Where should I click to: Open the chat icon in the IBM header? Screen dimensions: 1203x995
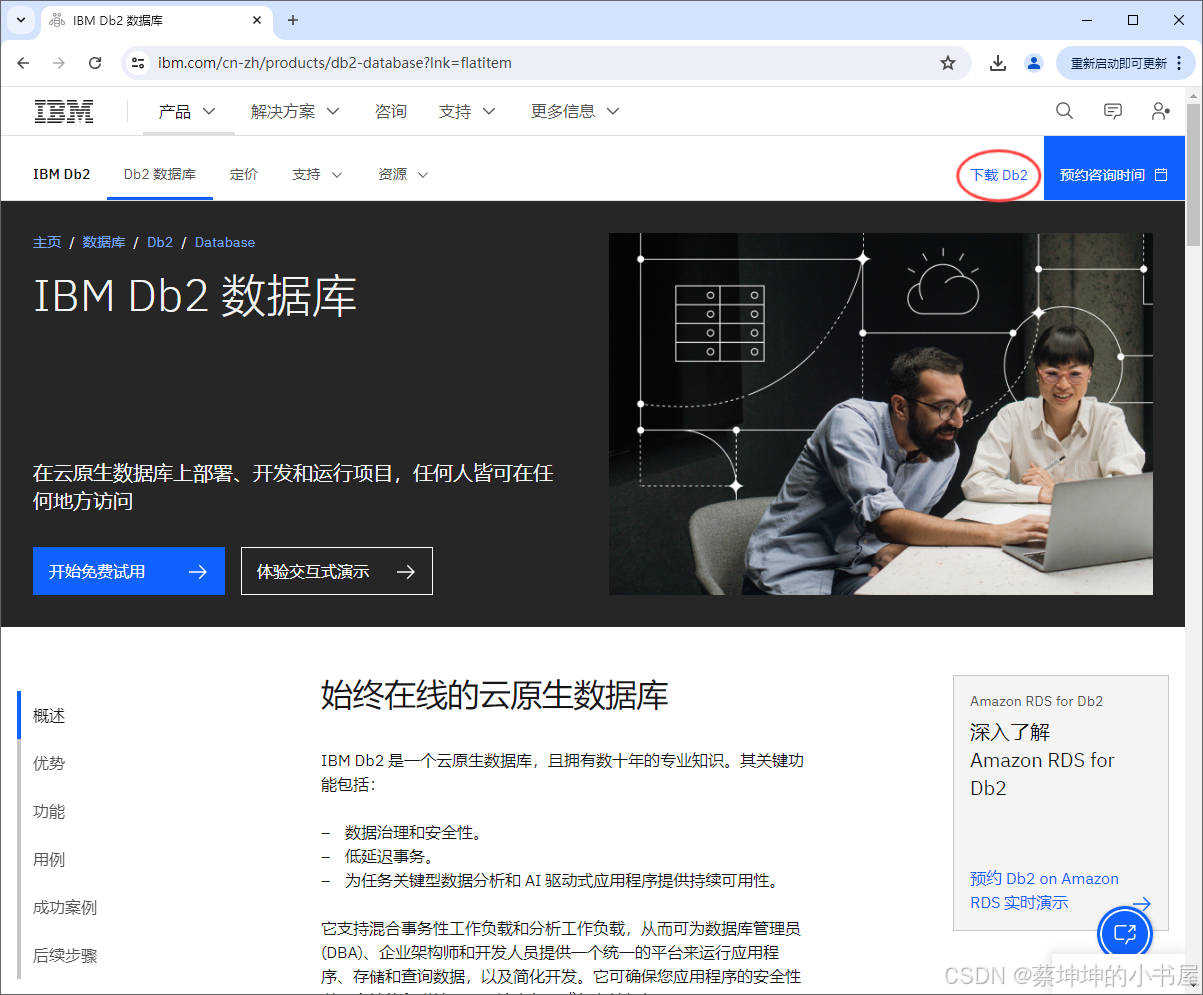coord(1112,111)
